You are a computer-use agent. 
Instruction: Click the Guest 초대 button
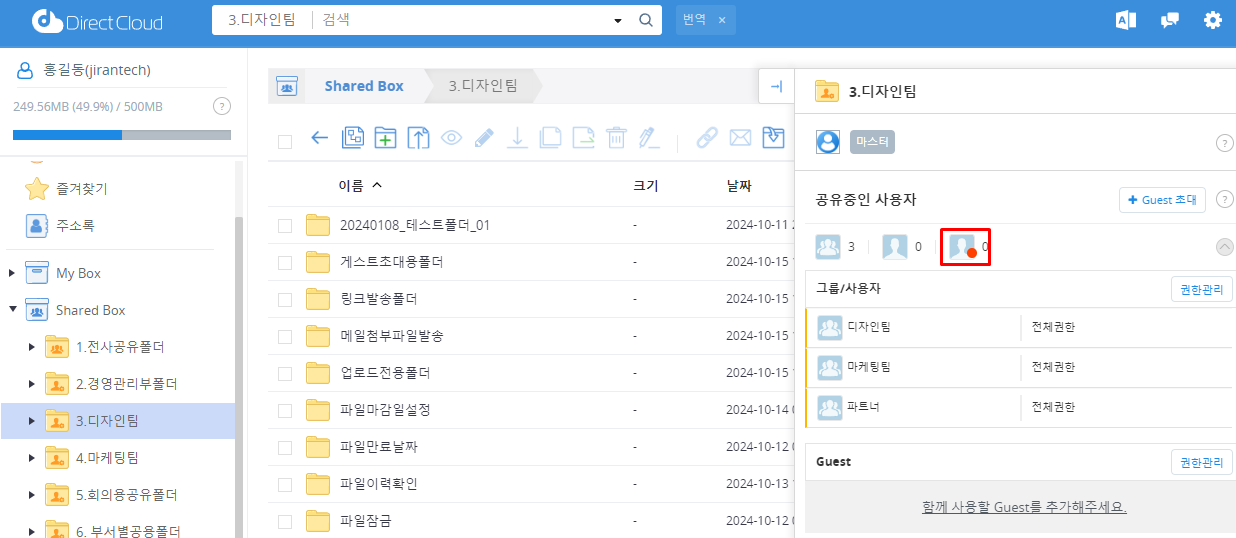pos(1162,200)
